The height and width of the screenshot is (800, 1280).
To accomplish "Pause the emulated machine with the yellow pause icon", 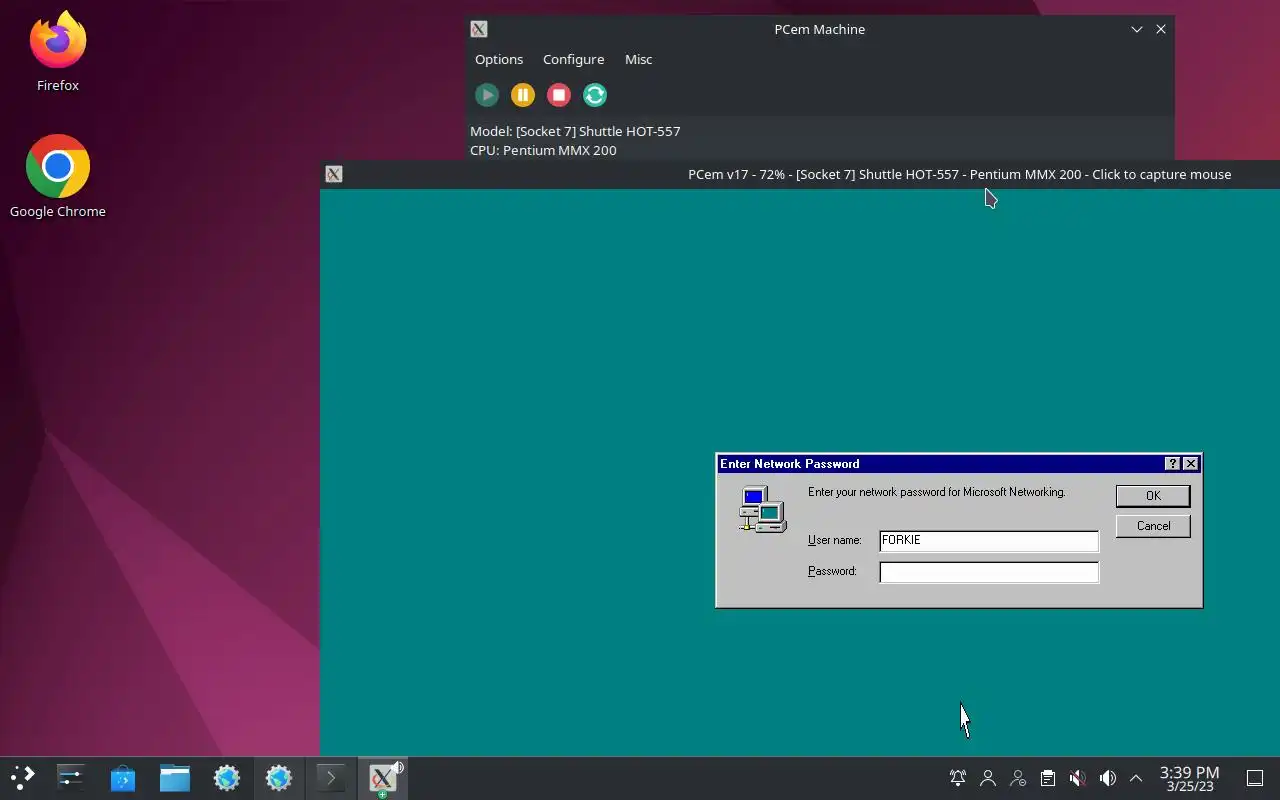I will coord(523,95).
